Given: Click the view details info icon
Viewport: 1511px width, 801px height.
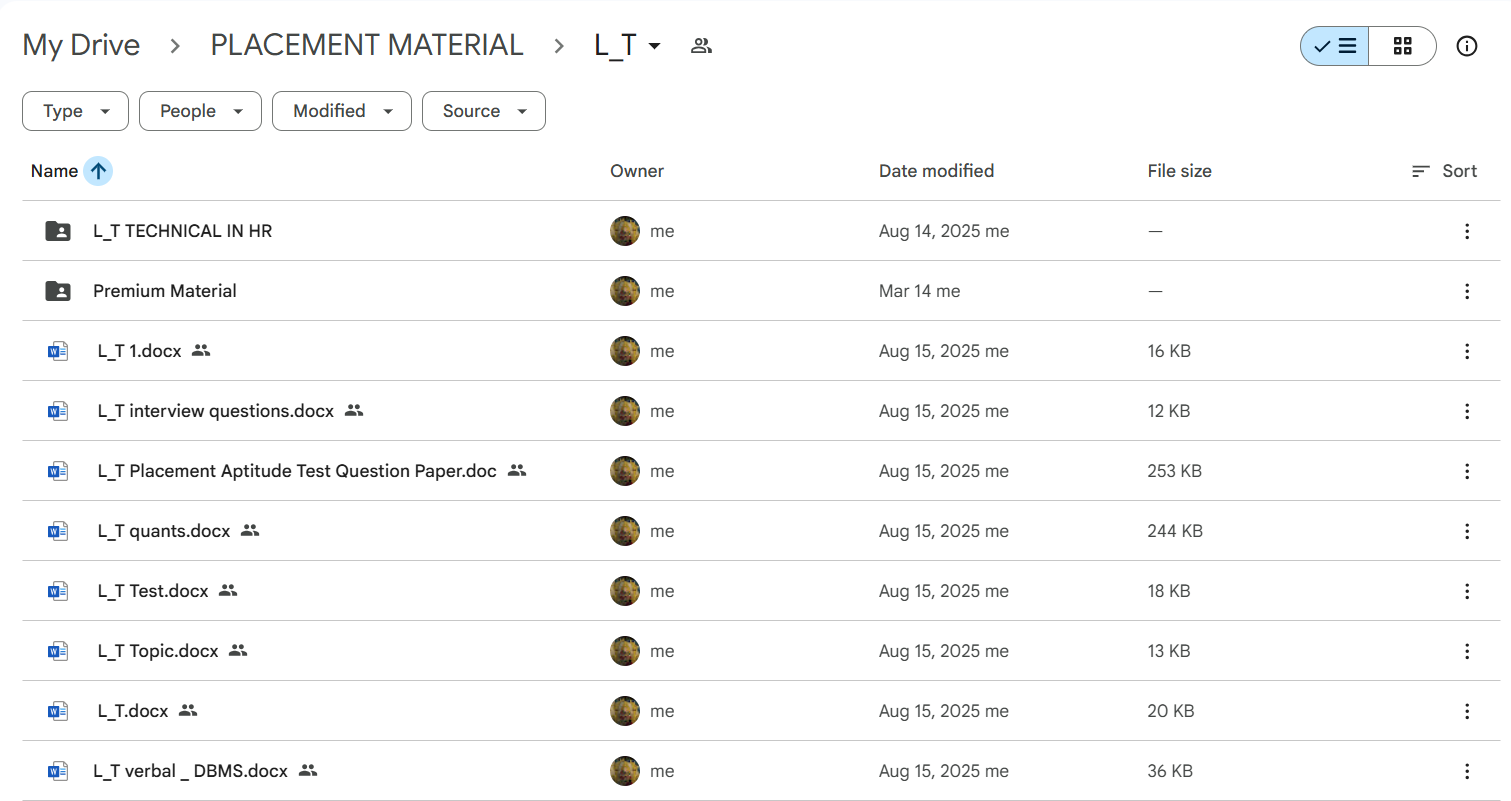Looking at the screenshot, I should 1466,46.
